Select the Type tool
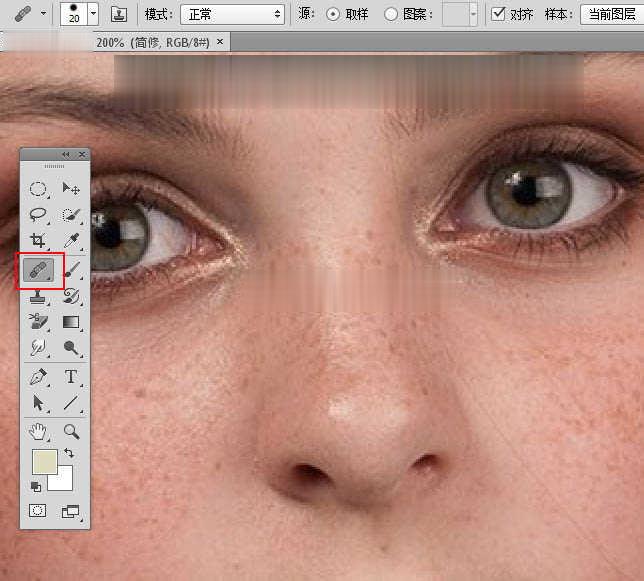Image resolution: width=644 pixels, height=581 pixels. coord(71,377)
